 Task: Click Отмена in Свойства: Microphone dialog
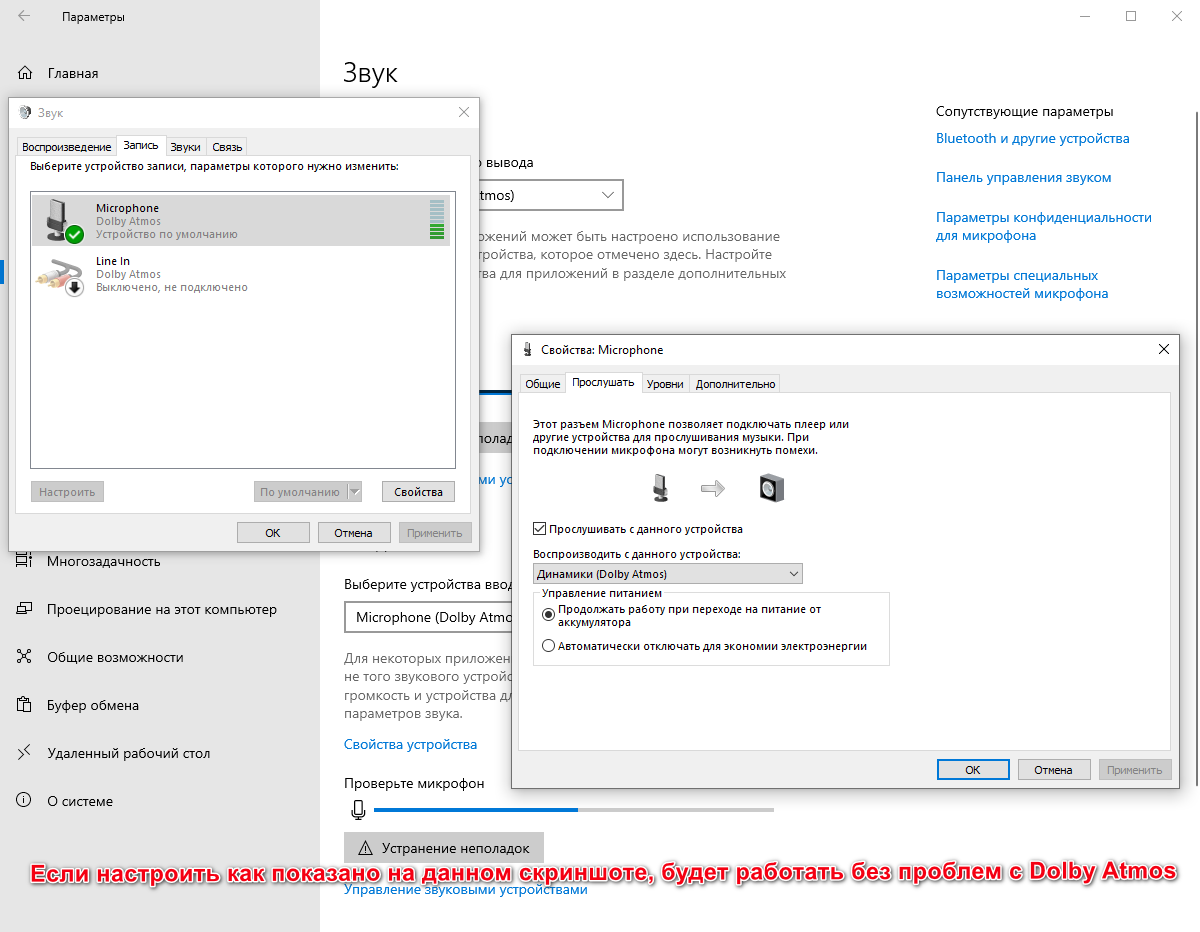click(x=1053, y=770)
